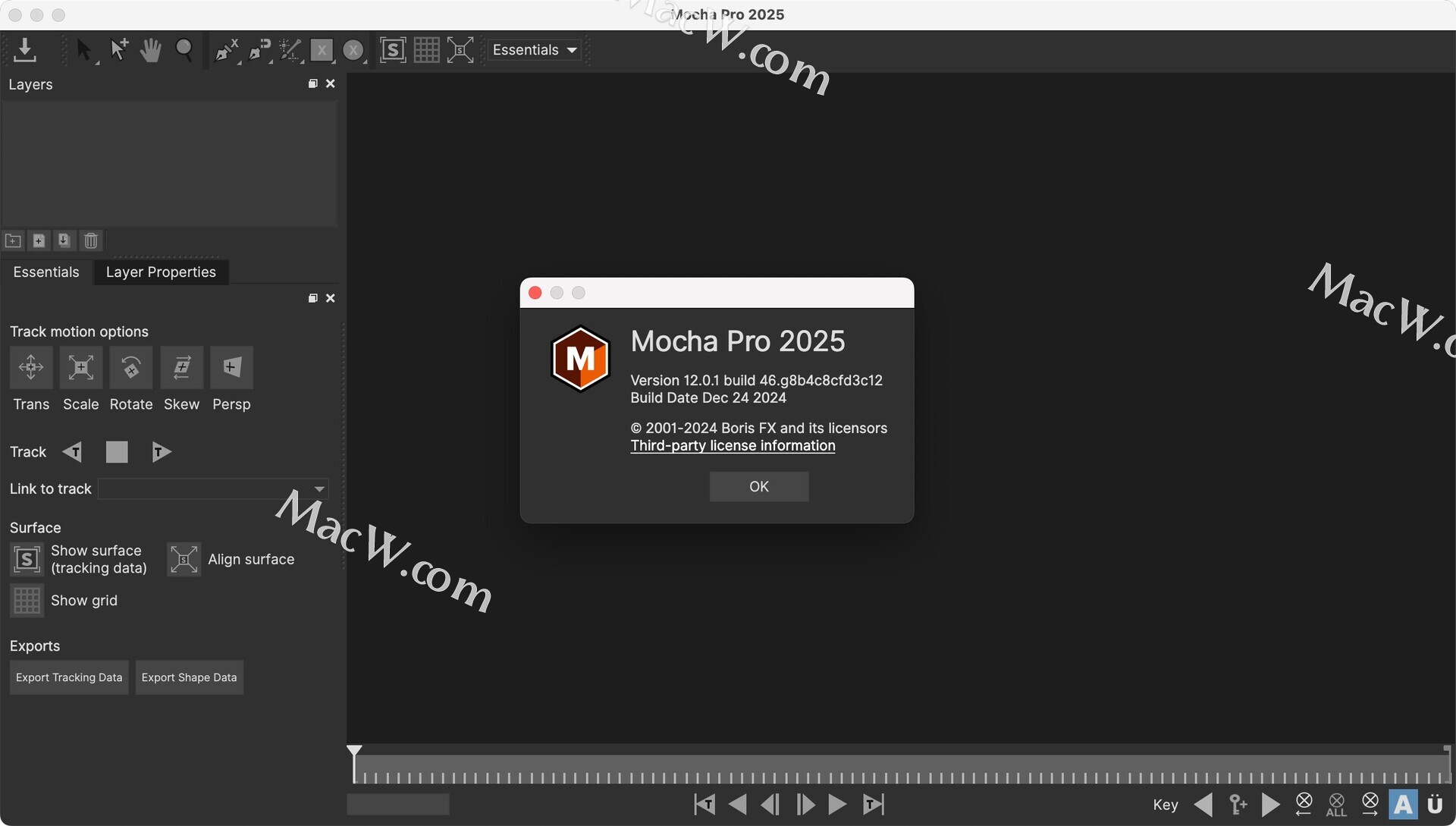Close the Layers panel

coord(330,83)
